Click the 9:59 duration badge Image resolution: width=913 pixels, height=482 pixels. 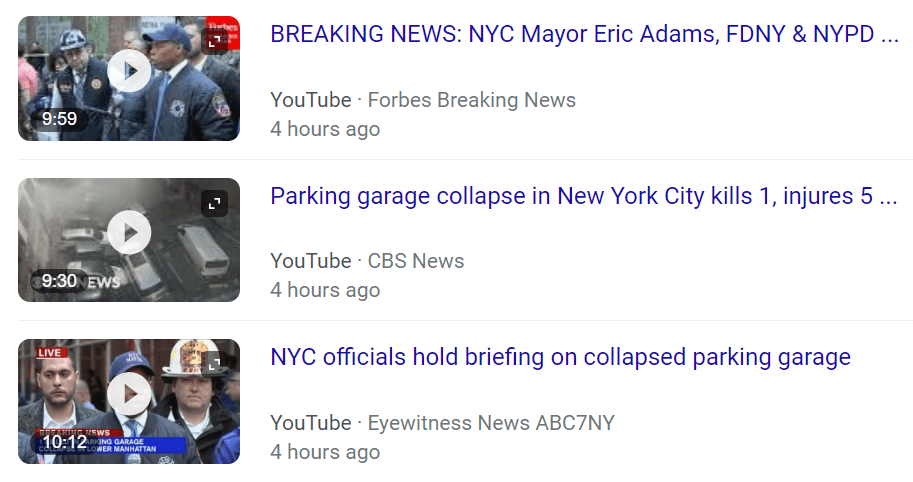pyautogui.click(x=59, y=120)
